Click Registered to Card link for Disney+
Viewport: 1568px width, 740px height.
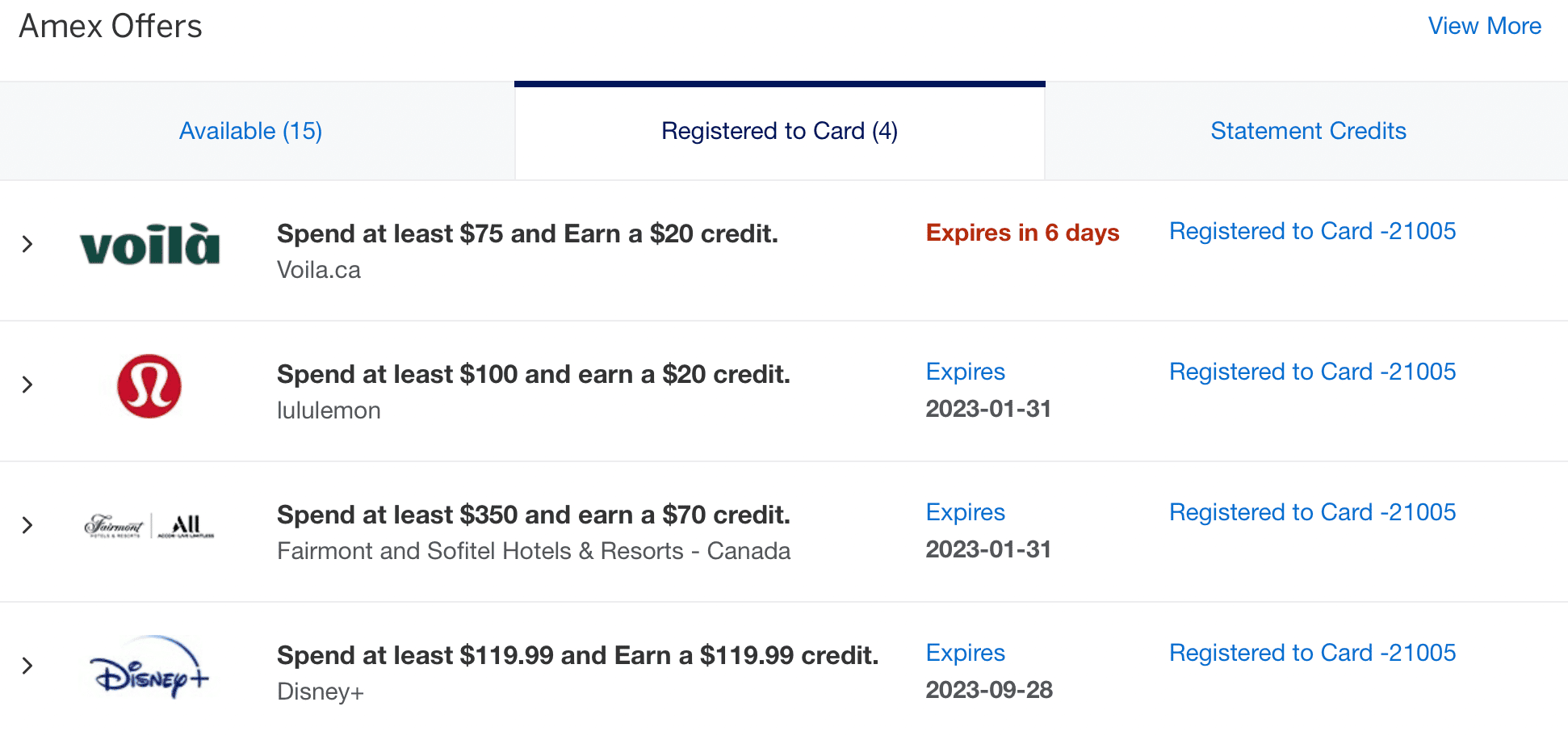[1312, 653]
